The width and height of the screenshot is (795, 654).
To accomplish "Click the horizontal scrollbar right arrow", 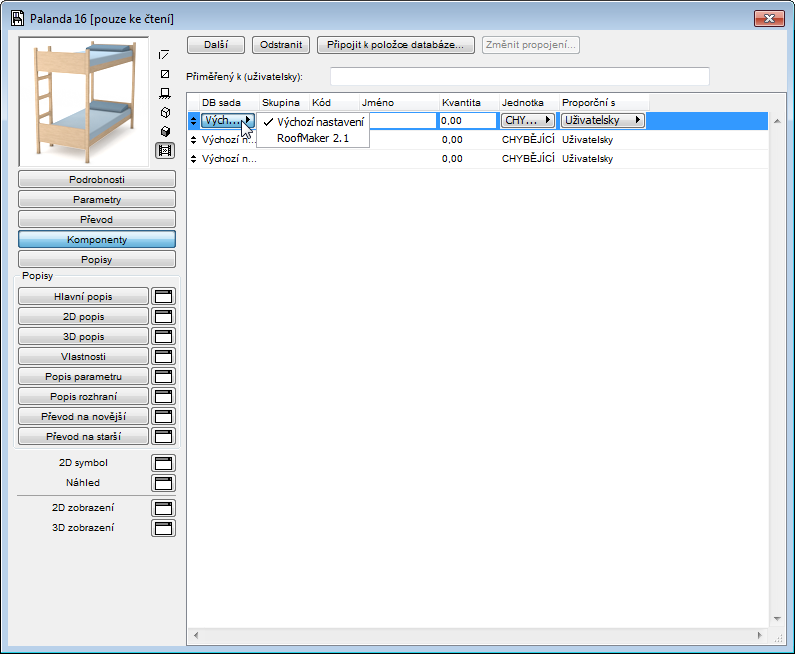I will point(760,635).
